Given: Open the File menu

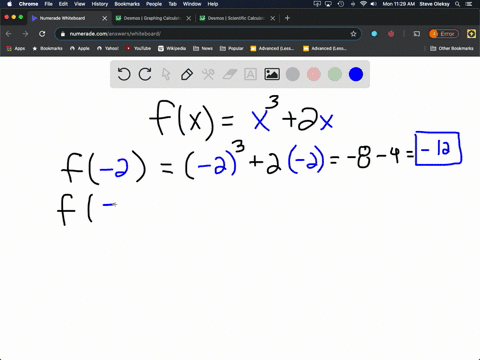Looking at the screenshot, I should click(49, 4).
